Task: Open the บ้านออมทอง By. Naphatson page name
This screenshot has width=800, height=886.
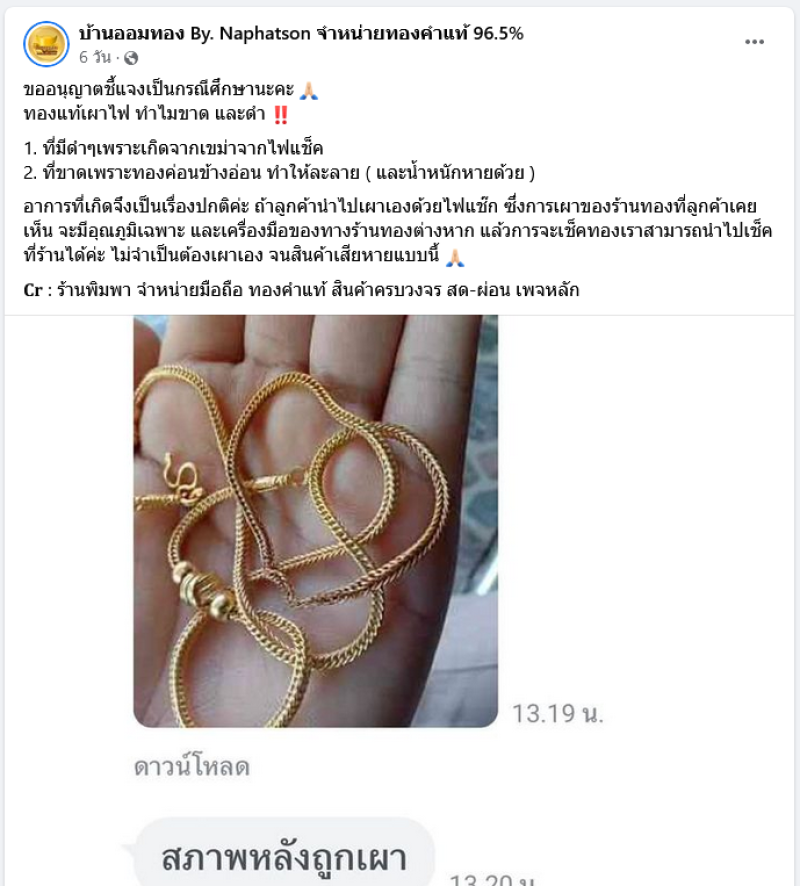Action: [301, 33]
